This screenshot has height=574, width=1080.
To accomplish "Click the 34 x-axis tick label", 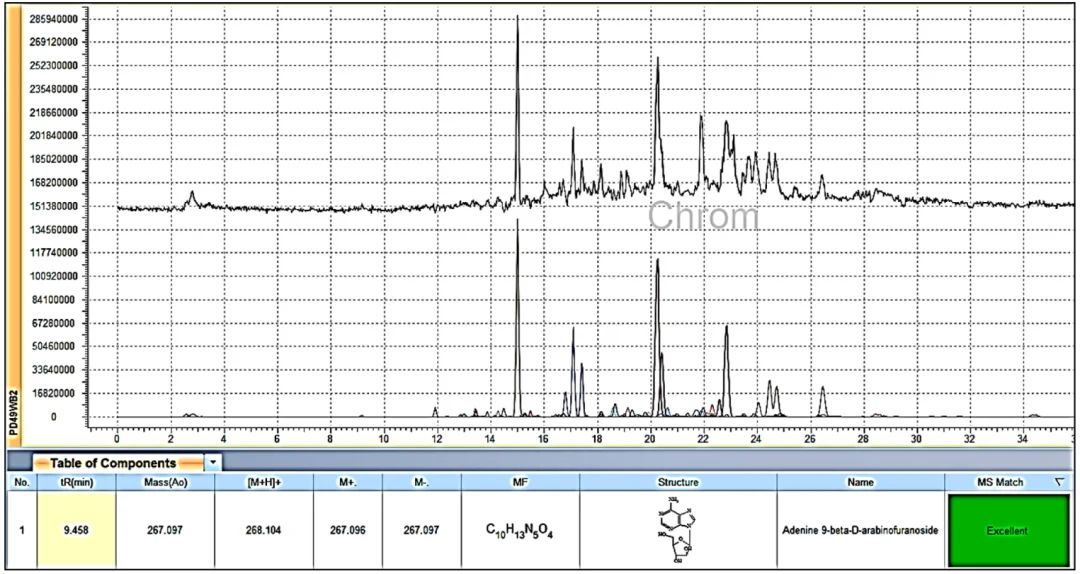I will [x=1023, y=438].
